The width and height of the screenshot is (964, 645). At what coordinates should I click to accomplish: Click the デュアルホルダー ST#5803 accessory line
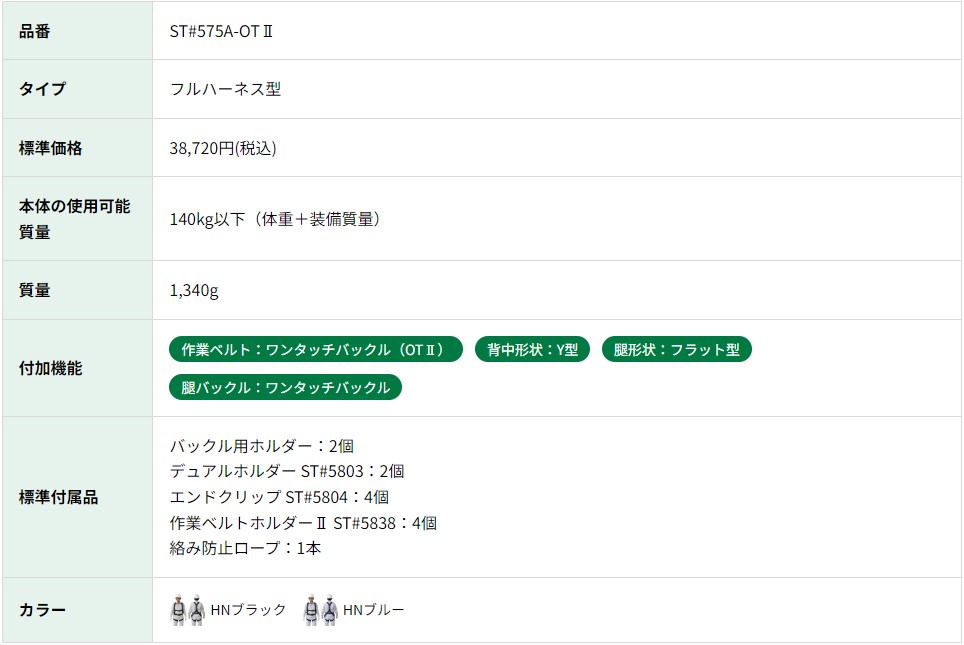pos(287,471)
